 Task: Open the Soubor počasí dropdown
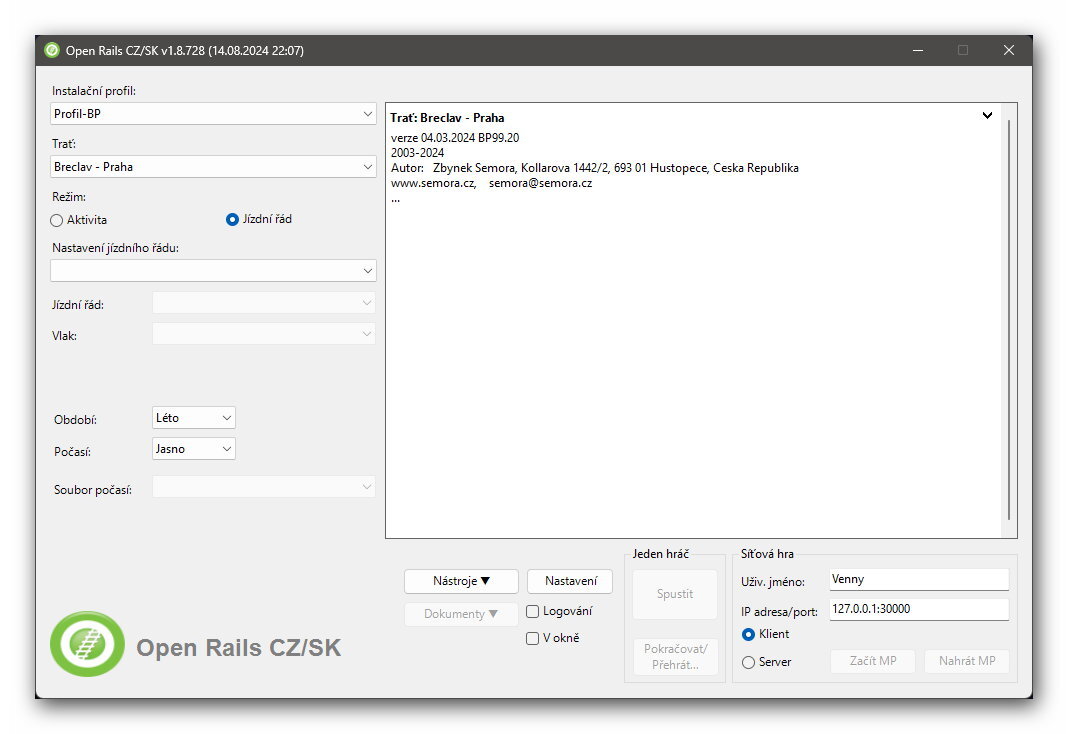point(264,487)
